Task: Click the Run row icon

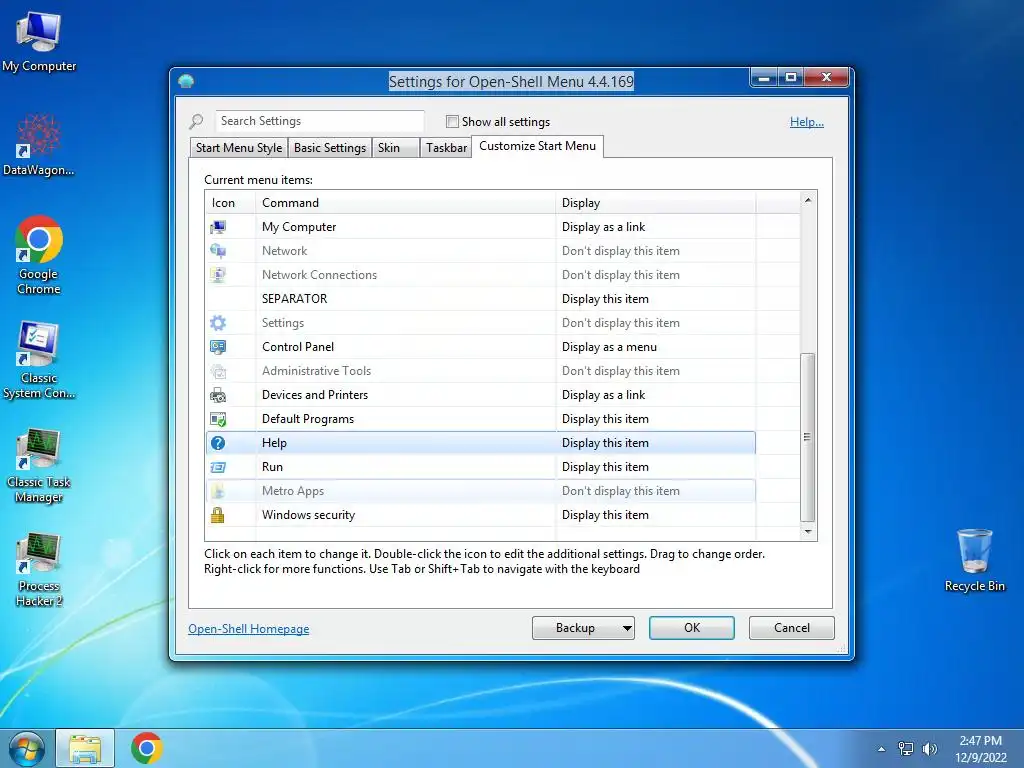Action: point(218,467)
